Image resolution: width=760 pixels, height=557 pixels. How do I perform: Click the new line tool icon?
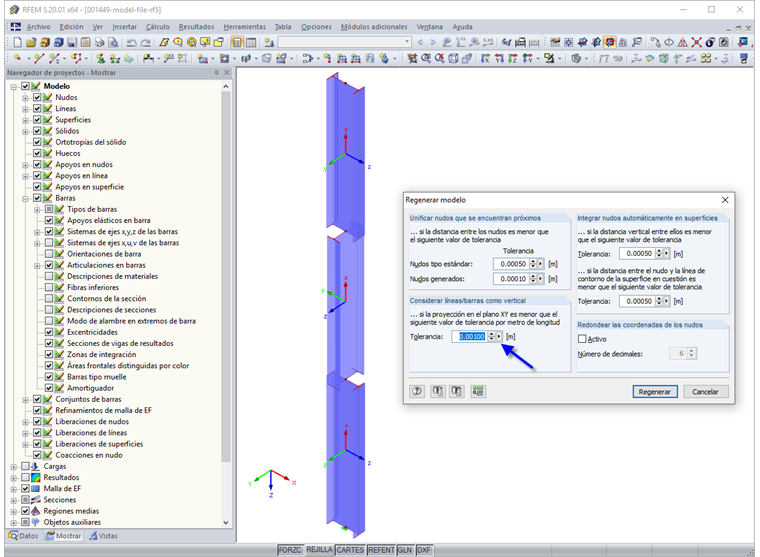click(x=39, y=58)
